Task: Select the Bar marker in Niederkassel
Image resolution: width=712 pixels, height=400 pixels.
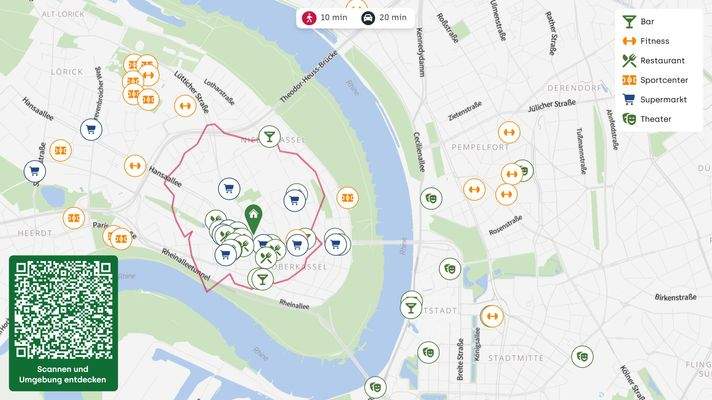Action: coord(269,137)
